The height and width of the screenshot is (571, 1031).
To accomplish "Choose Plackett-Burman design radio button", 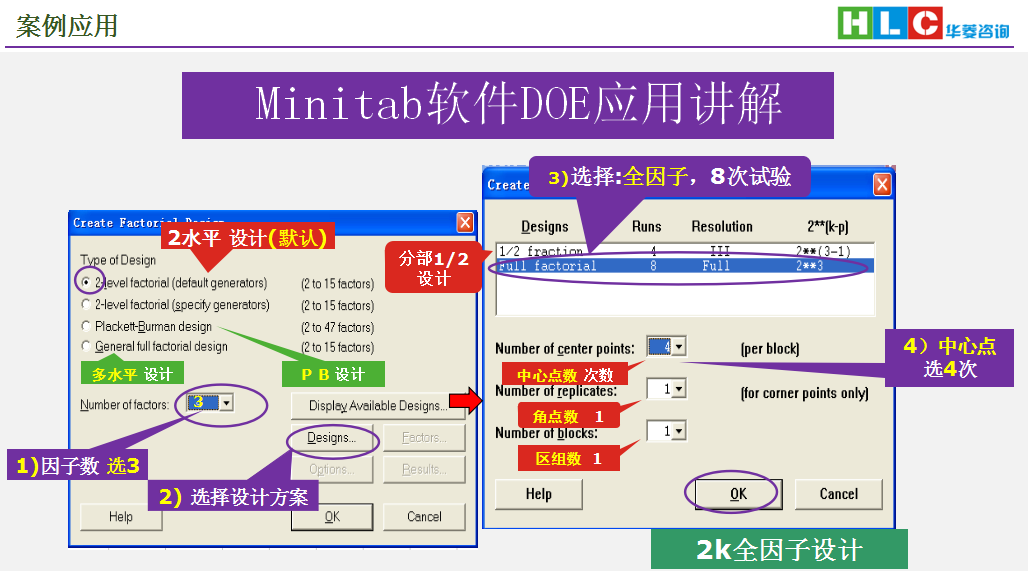I will (87, 327).
